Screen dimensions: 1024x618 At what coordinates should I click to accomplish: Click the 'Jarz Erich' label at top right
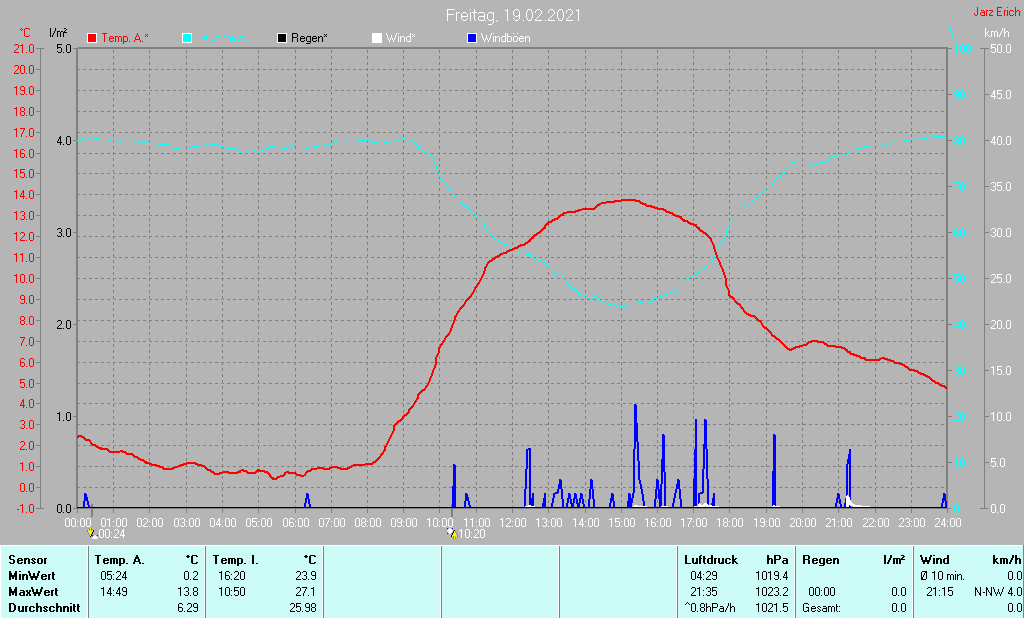click(997, 12)
